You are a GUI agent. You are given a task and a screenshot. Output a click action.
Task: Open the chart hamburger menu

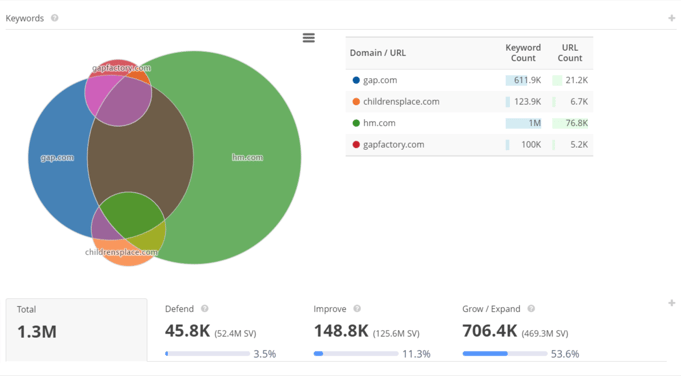pyautogui.click(x=308, y=38)
